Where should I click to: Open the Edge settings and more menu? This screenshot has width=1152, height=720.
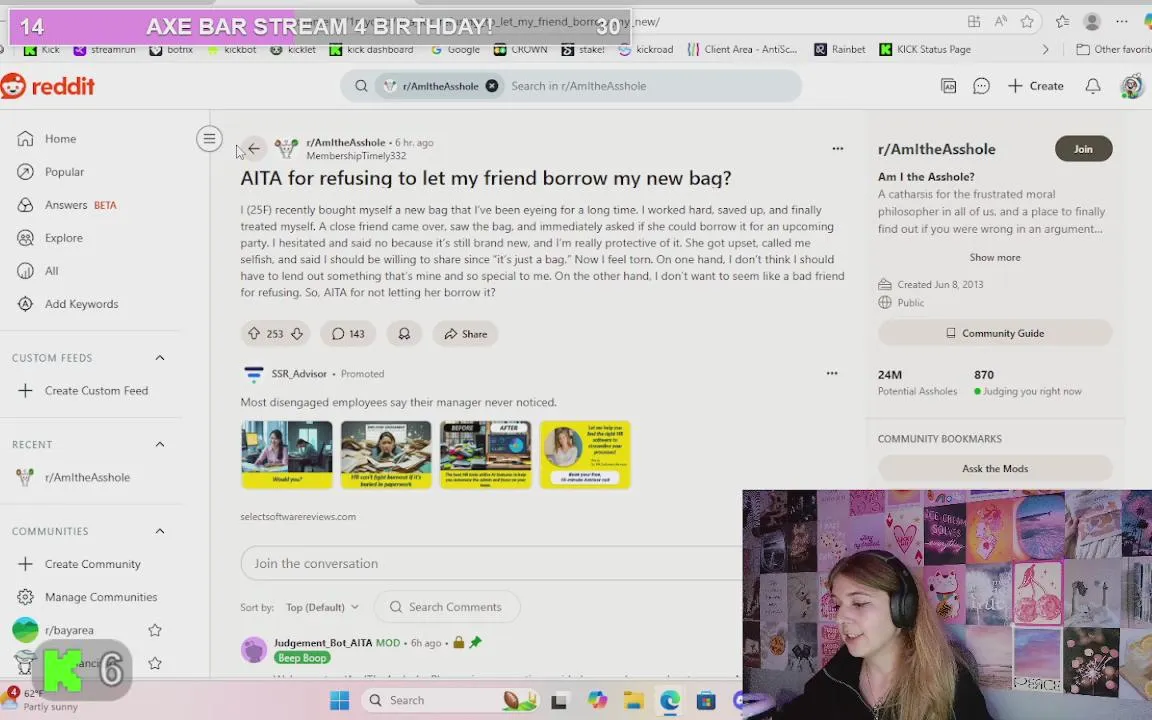pos(1121,22)
